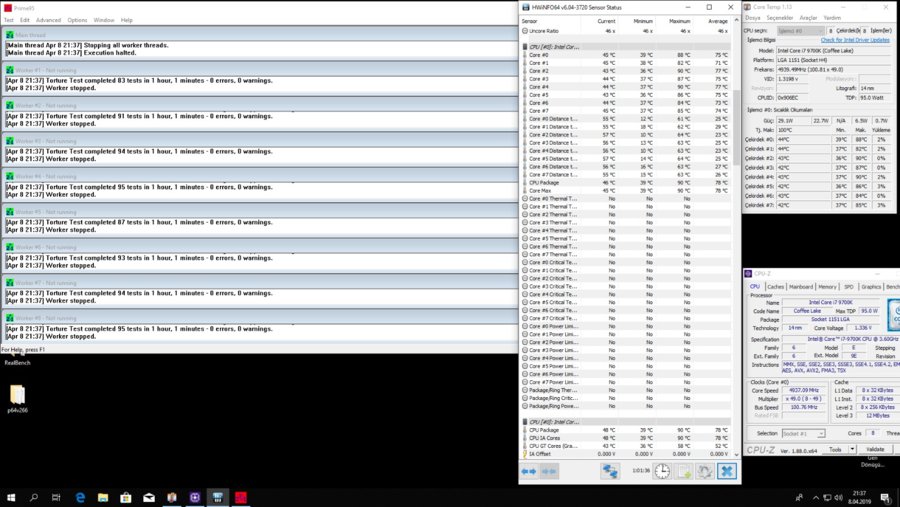Switch to CPU-Z Graphics tab
This screenshot has height=507, width=900.
point(871,287)
